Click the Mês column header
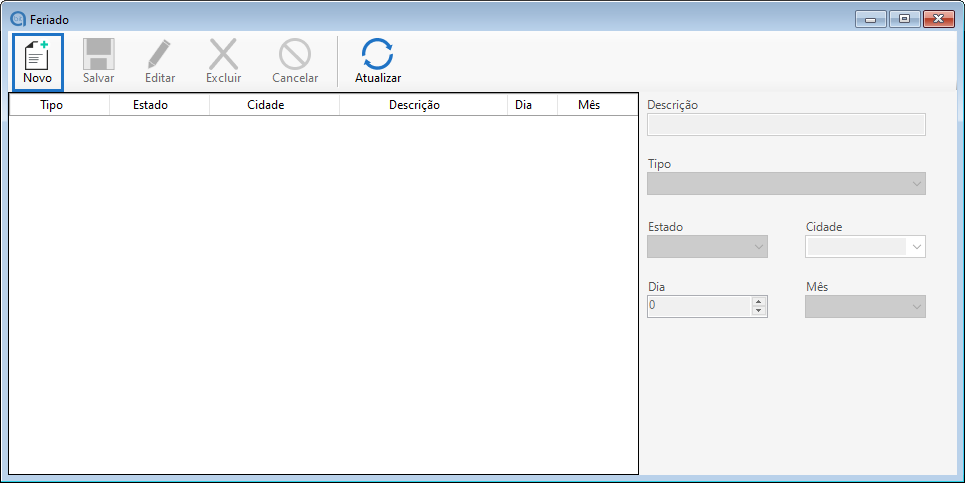965x483 pixels. click(589, 105)
